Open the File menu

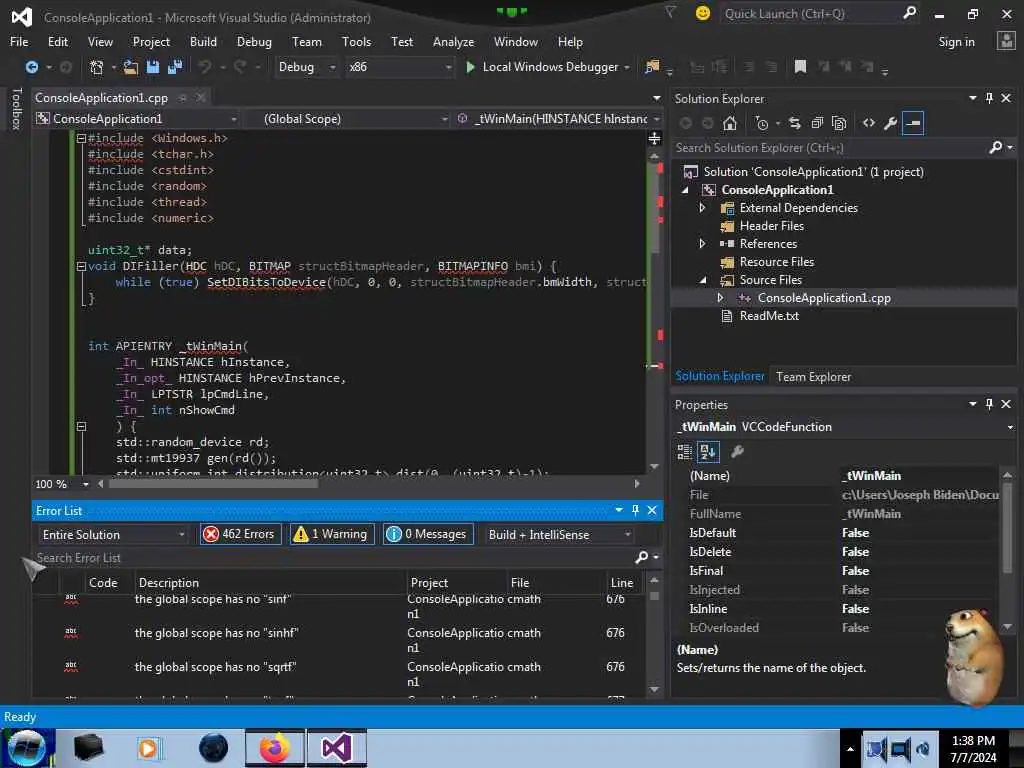[19, 41]
